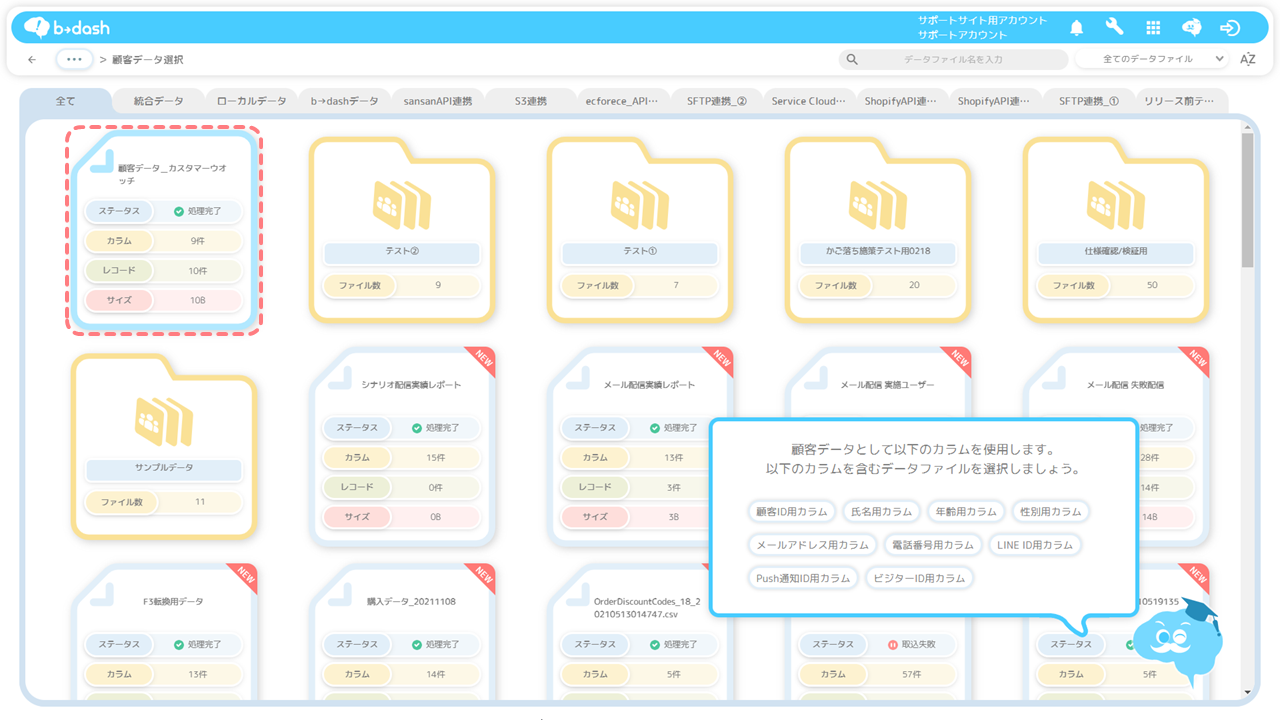Open the chat support icon
1280x720 pixels.
click(1191, 28)
